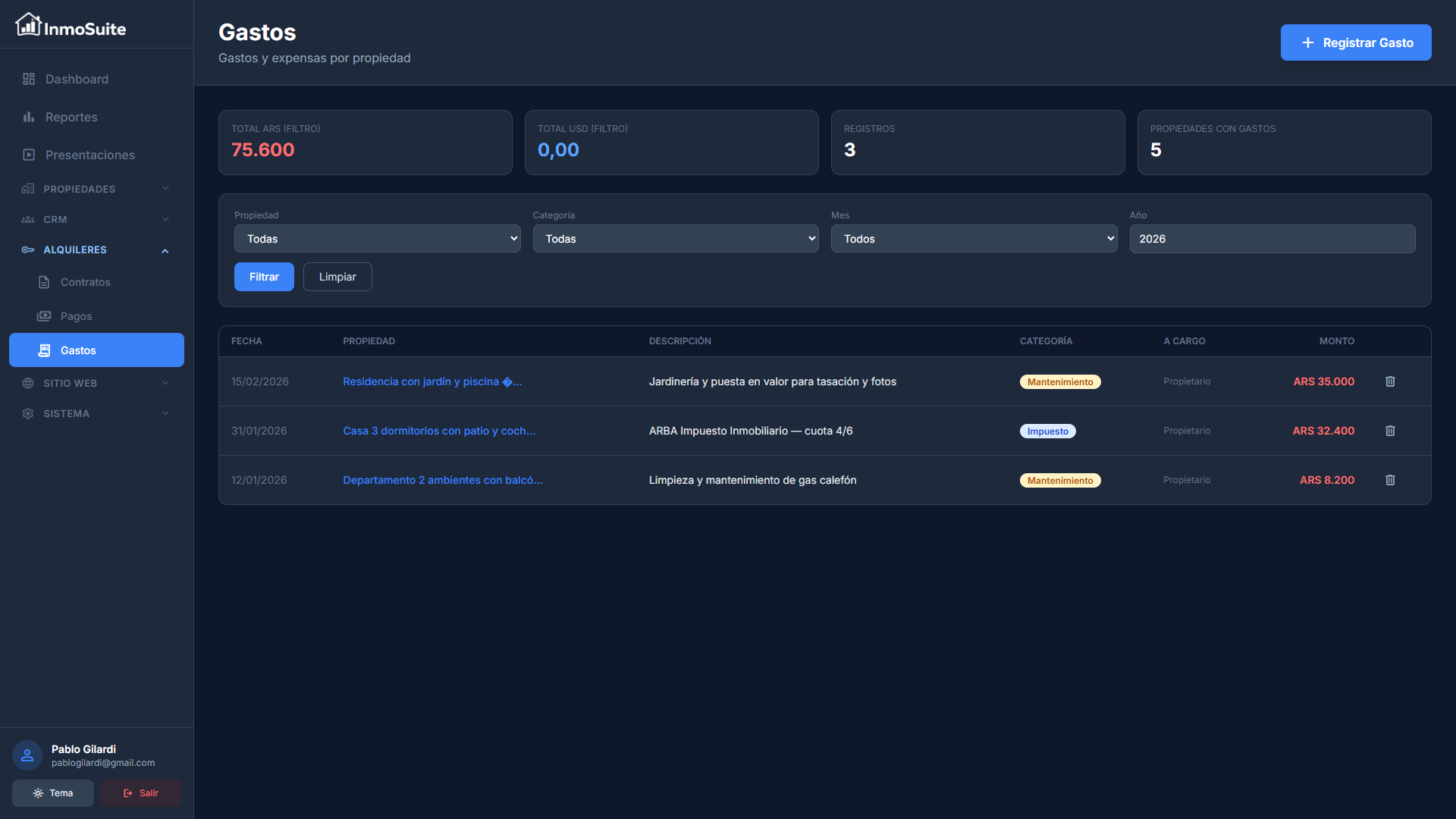Click the Año input field
Viewport: 1456px width, 819px height.
click(1272, 239)
